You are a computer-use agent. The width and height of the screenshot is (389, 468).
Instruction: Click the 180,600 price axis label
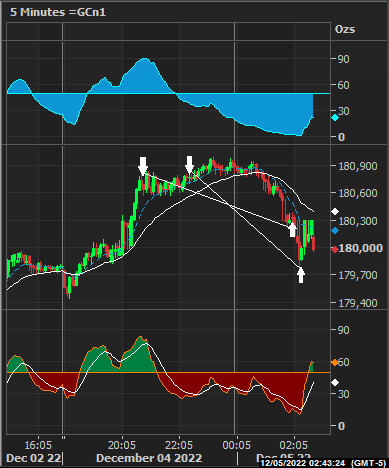click(x=358, y=193)
